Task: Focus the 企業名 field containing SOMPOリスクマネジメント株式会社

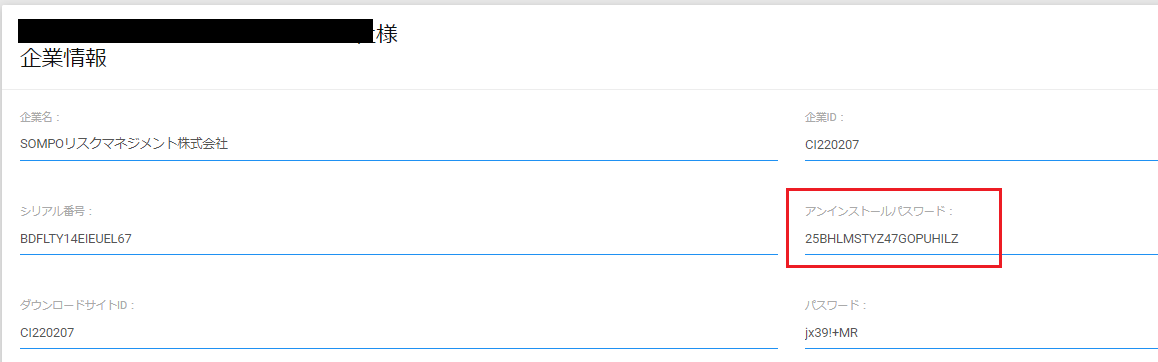Action: [x=399, y=145]
